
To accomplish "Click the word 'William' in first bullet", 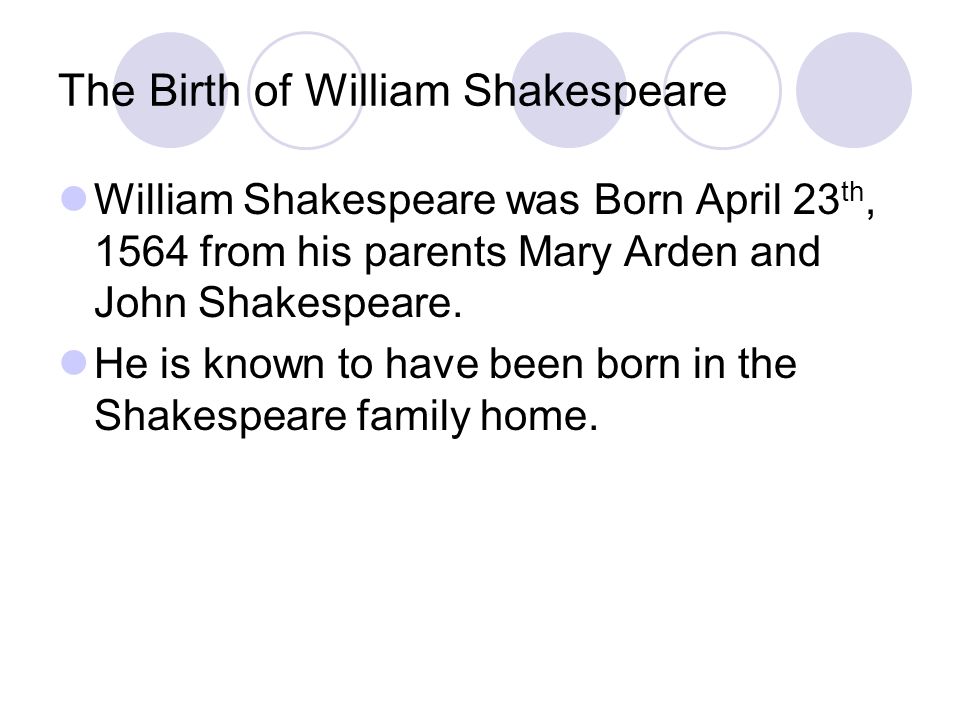I will (x=163, y=200).
